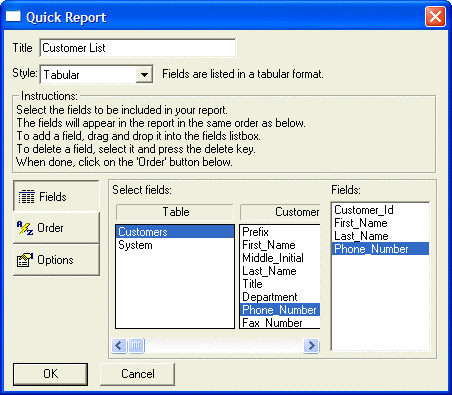
Task: Select Title in the Customer column list
Action: pos(280,284)
